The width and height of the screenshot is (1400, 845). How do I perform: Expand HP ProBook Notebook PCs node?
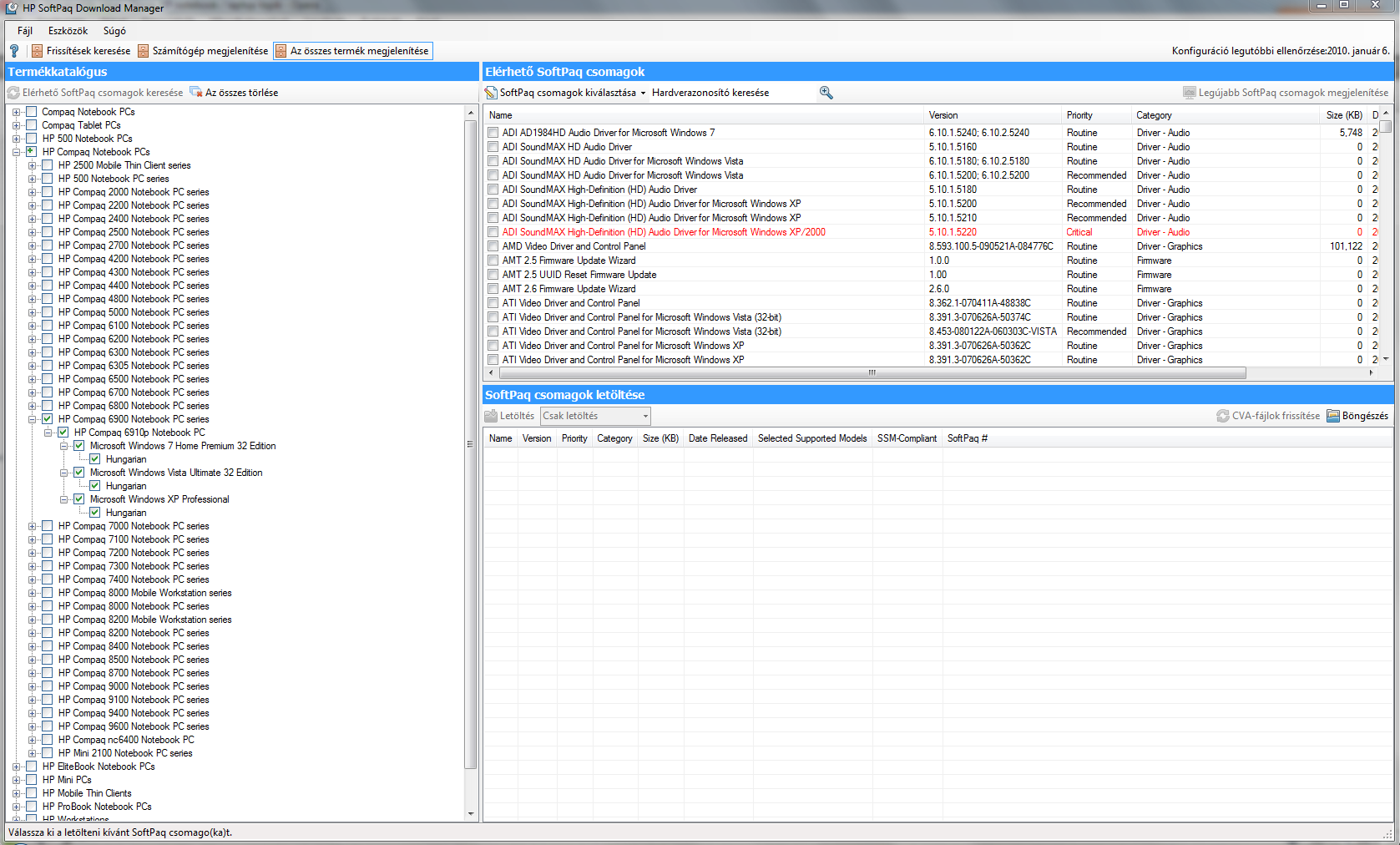pos(16,807)
